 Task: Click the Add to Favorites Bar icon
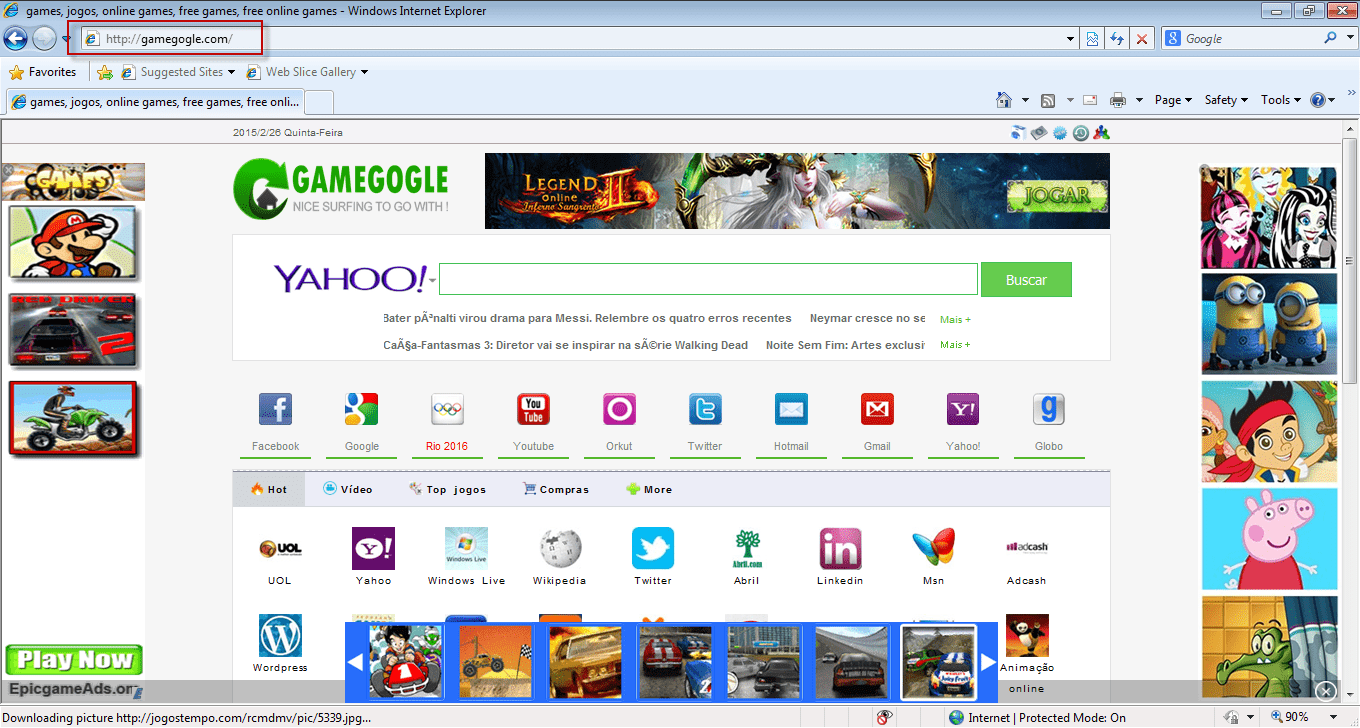pos(105,72)
